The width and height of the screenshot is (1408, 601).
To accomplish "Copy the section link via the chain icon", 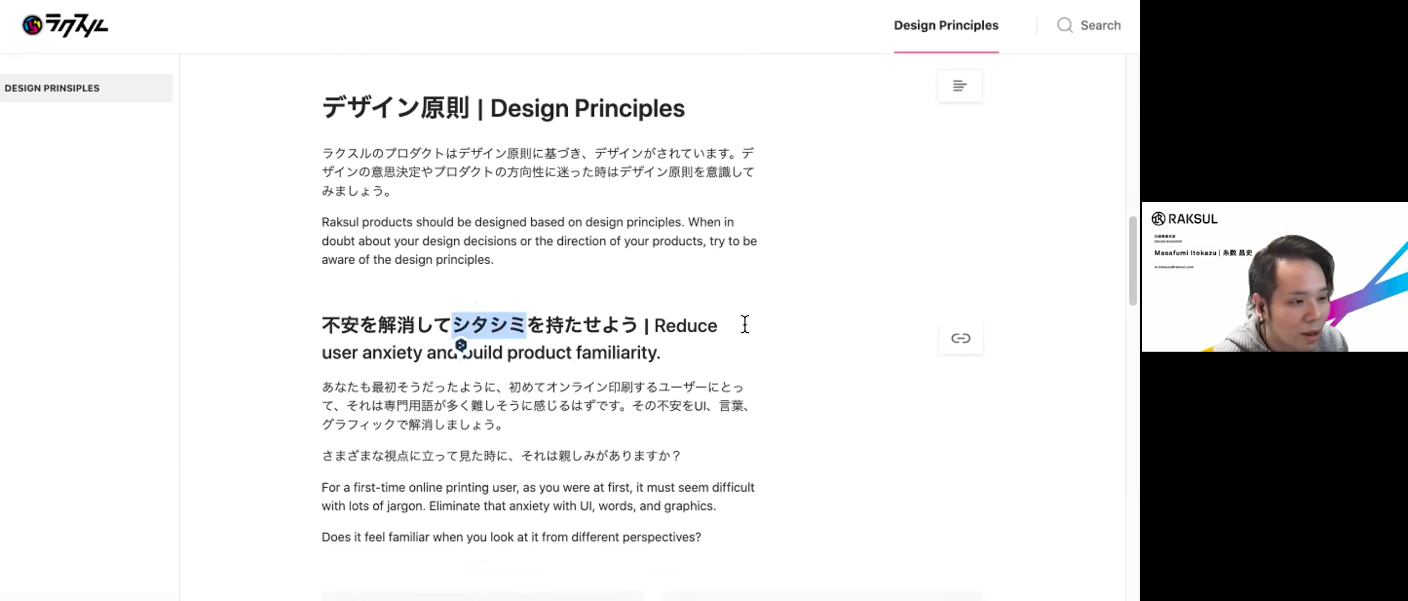I will point(961,338).
